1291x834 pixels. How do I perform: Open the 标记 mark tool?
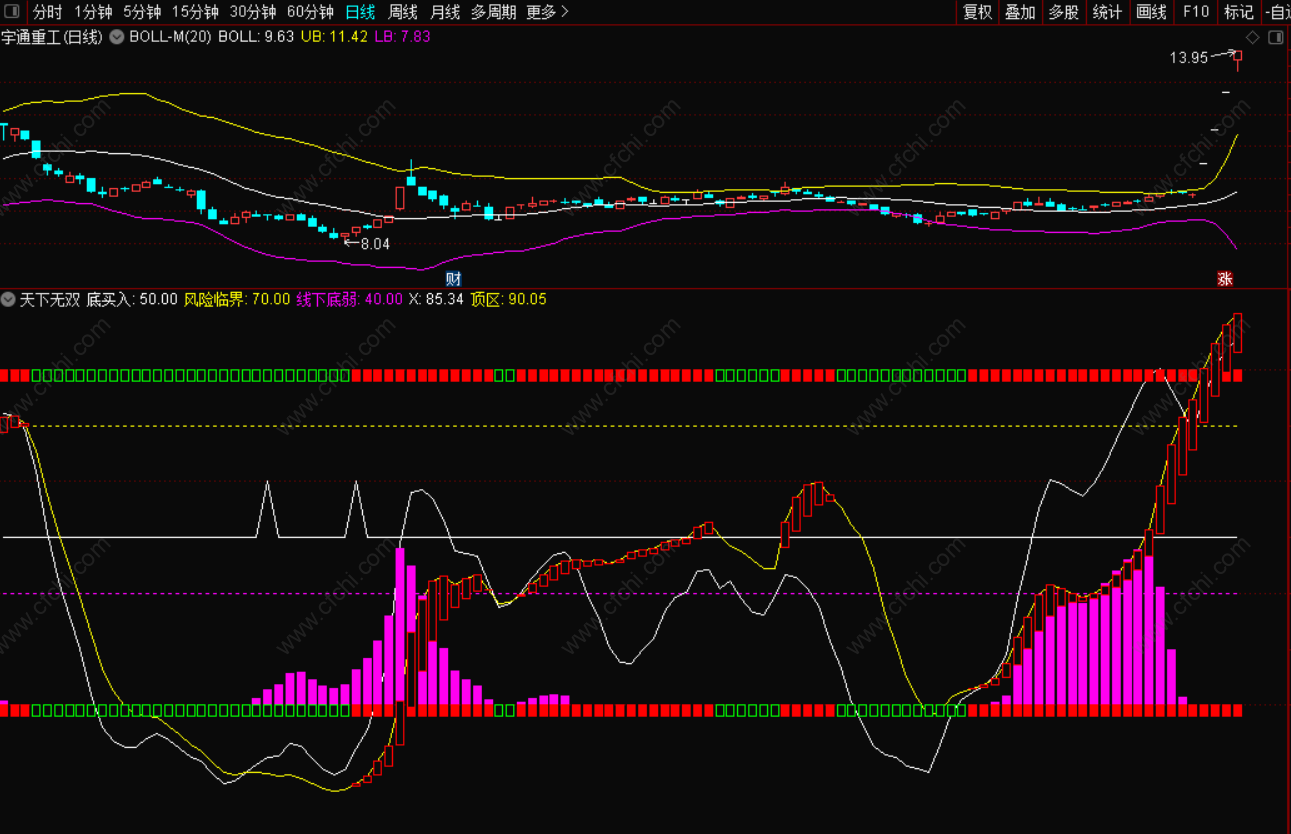point(1238,12)
